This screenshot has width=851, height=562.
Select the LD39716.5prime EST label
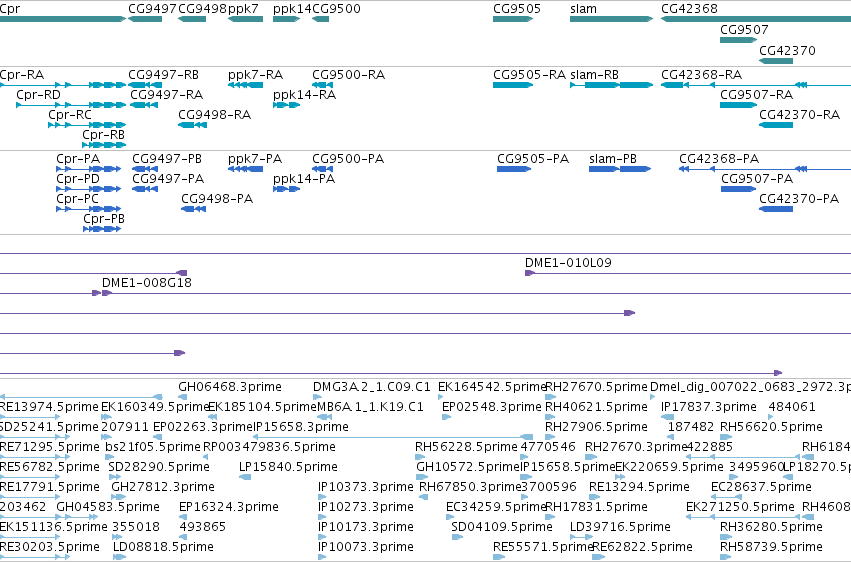(x=620, y=527)
